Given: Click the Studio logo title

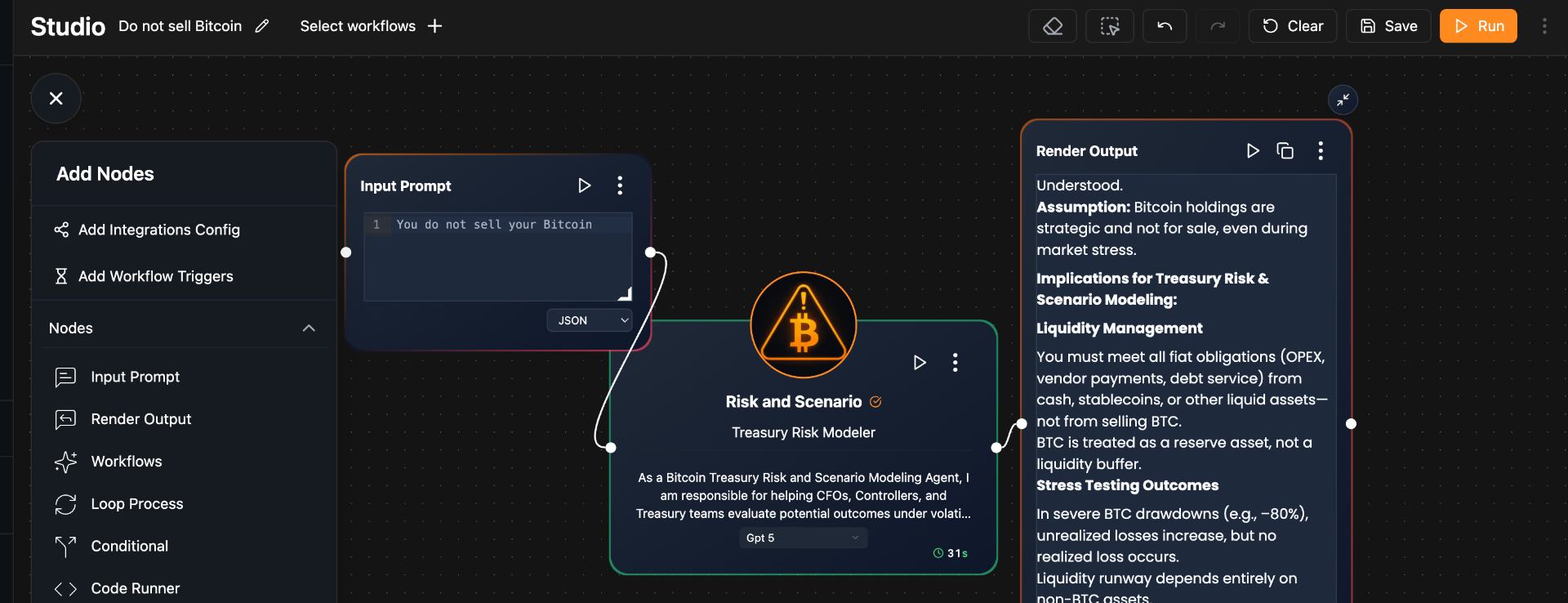Looking at the screenshot, I should tap(68, 26).
